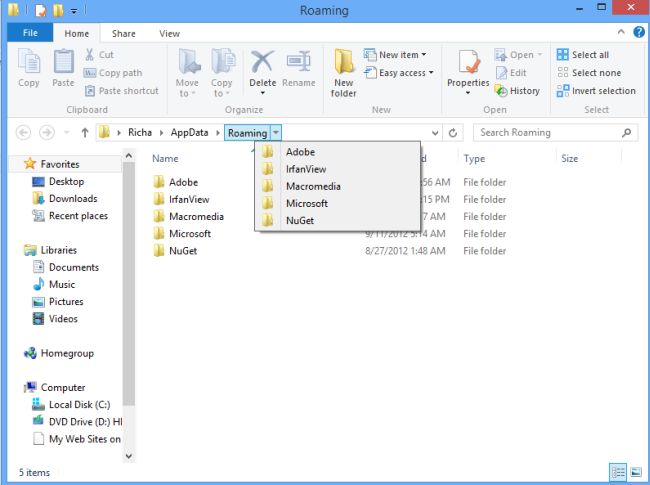The image size is (650, 485).
Task: Sort by the Name column header
Action: tap(165, 158)
